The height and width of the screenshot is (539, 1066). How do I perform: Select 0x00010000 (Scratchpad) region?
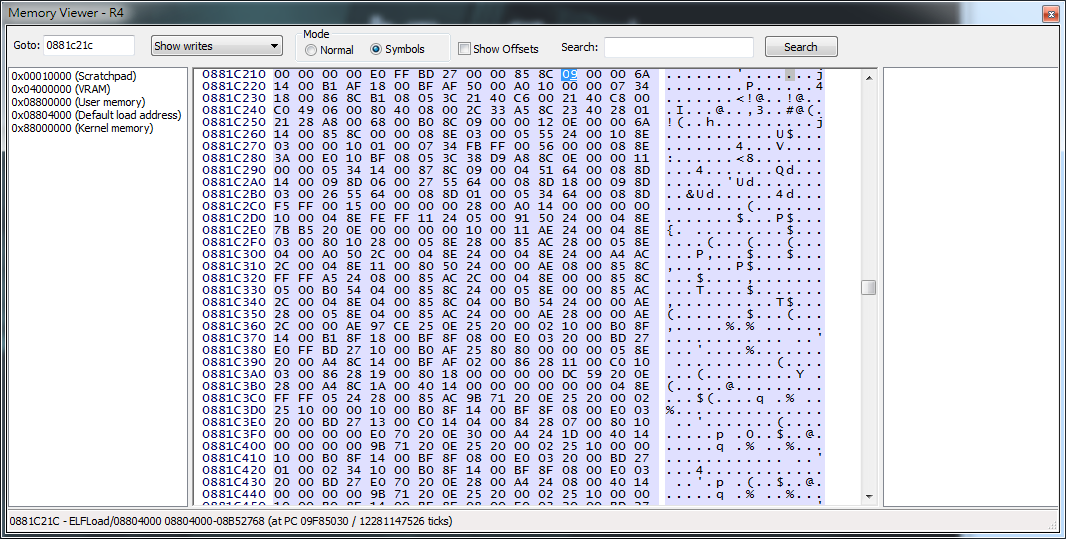pyautogui.click(x=73, y=76)
